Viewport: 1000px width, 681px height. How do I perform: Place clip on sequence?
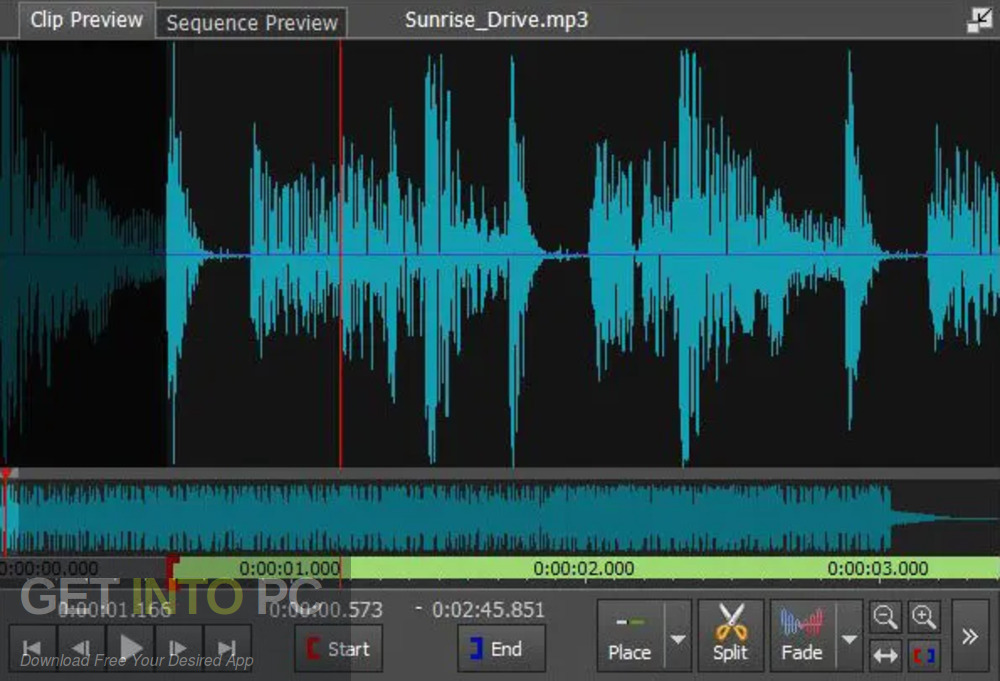[630, 636]
